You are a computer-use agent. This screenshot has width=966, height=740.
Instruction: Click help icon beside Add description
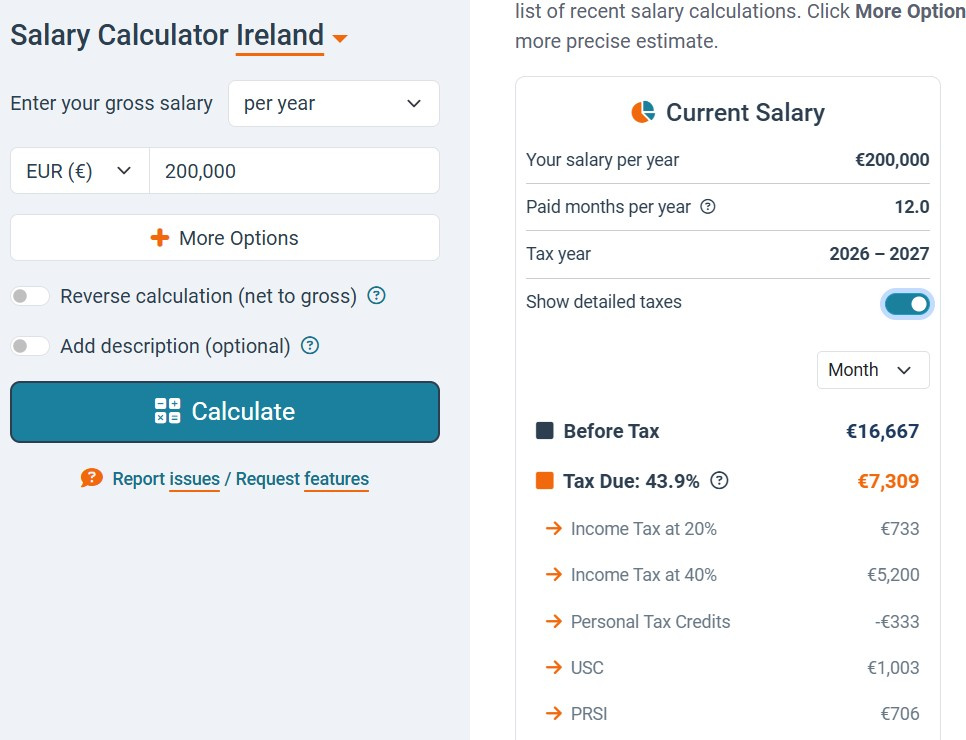click(310, 346)
